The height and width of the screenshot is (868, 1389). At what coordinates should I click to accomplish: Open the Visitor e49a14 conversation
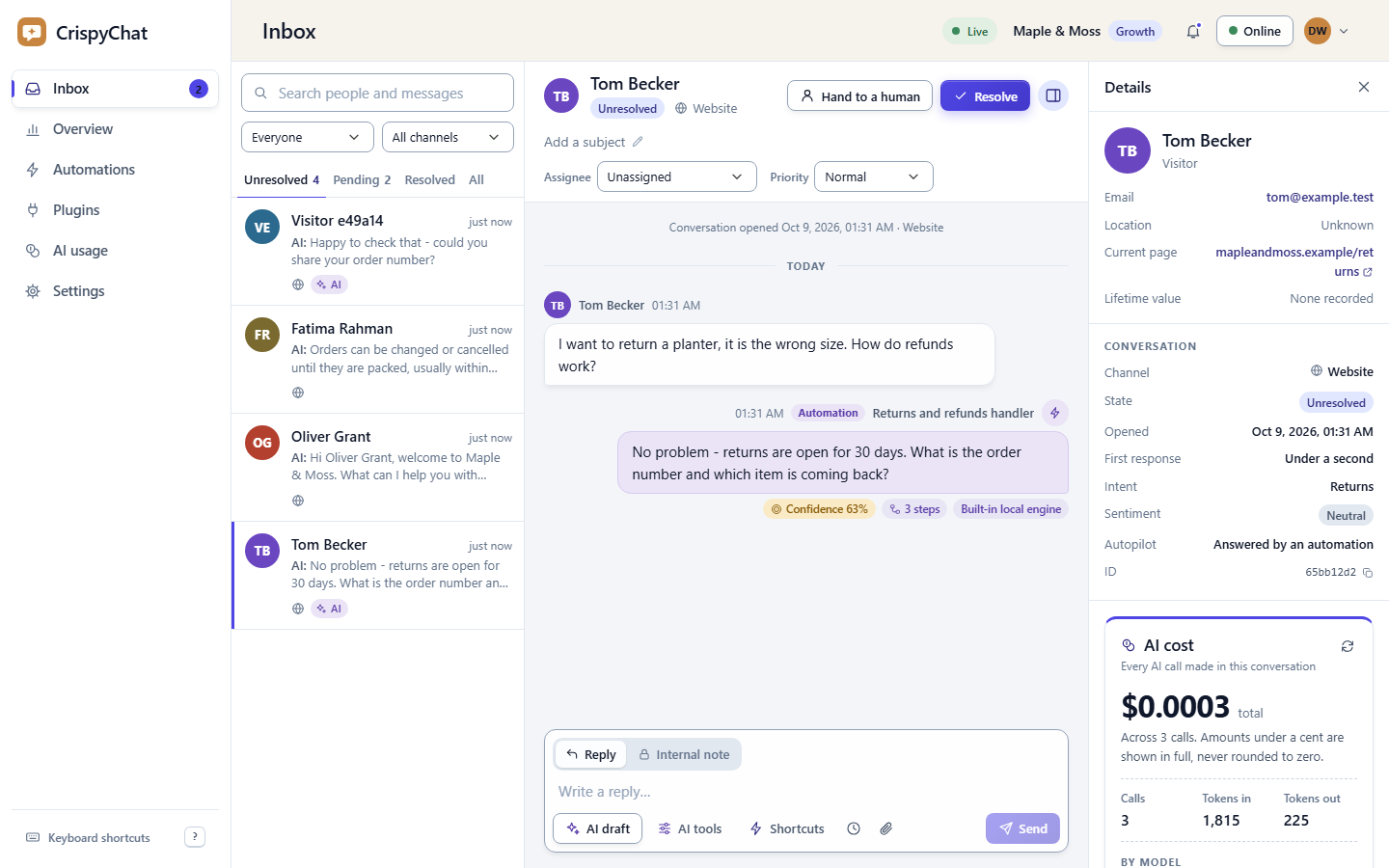[378, 252]
